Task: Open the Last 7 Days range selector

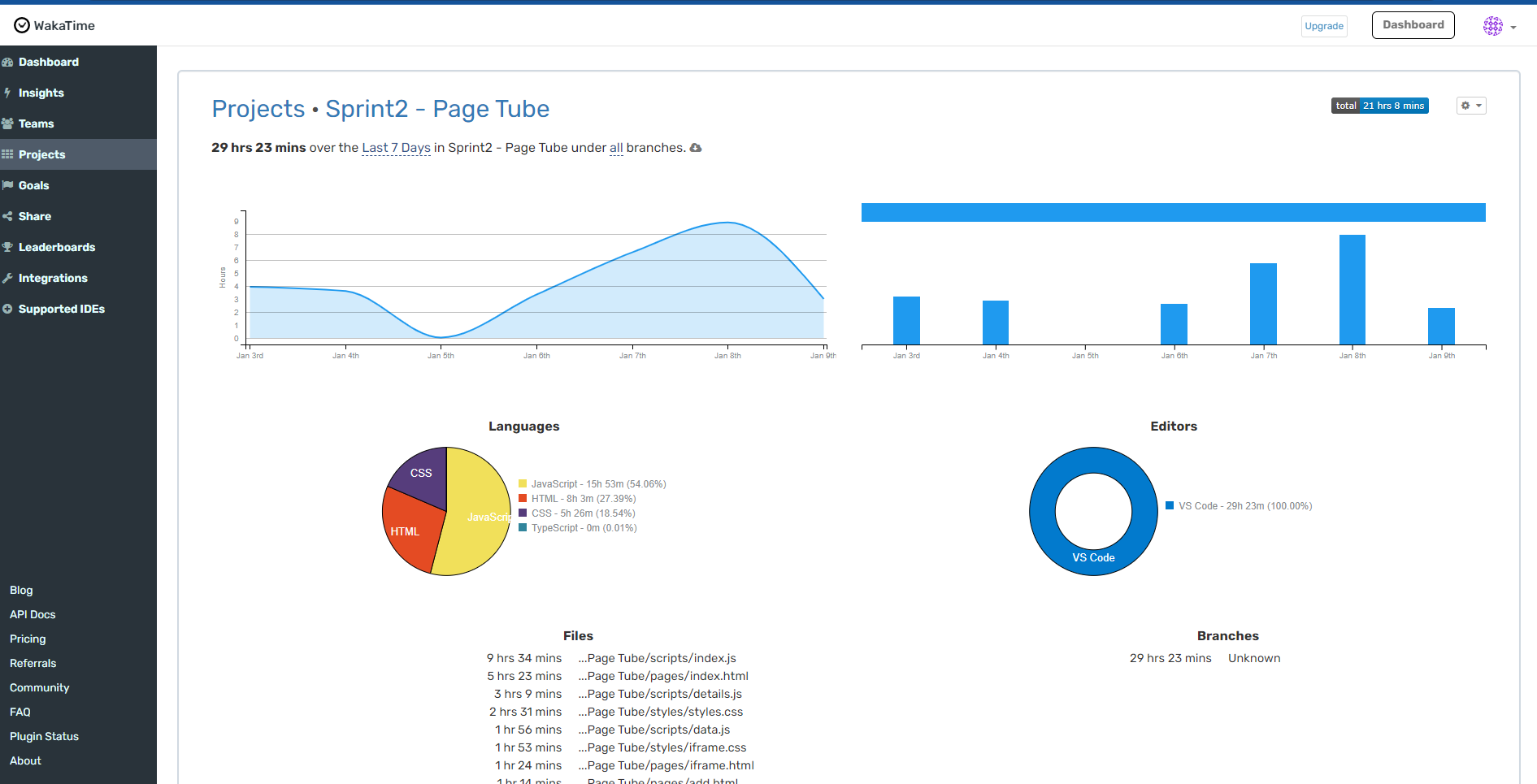Action: pyautogui.click(x=396, y=148)
